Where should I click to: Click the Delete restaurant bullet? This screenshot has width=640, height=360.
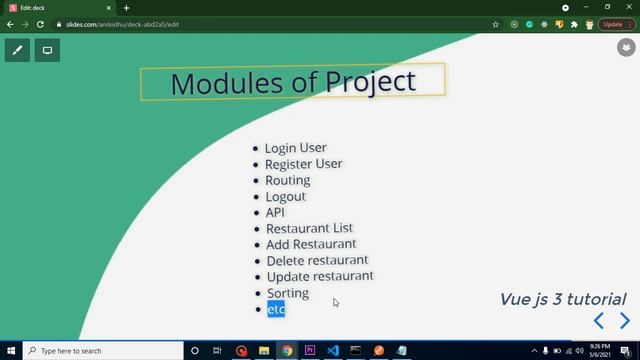tap(317, 260)
